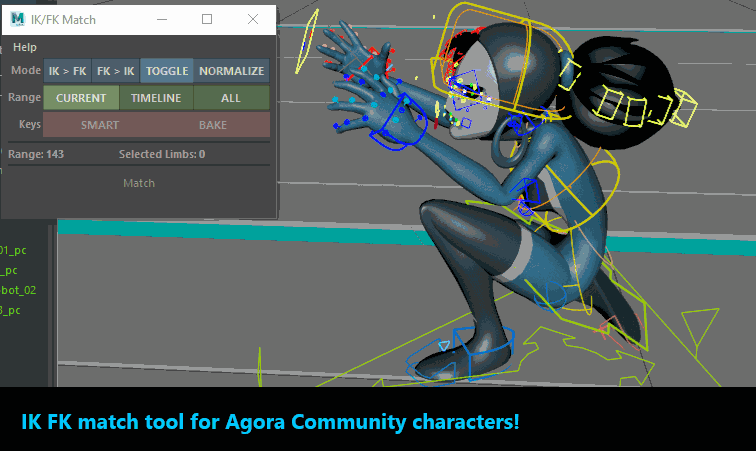Enable TOGGLE mode
This screenshot has width=756, height=451.
pyautogui.click(x=166, y=71)
